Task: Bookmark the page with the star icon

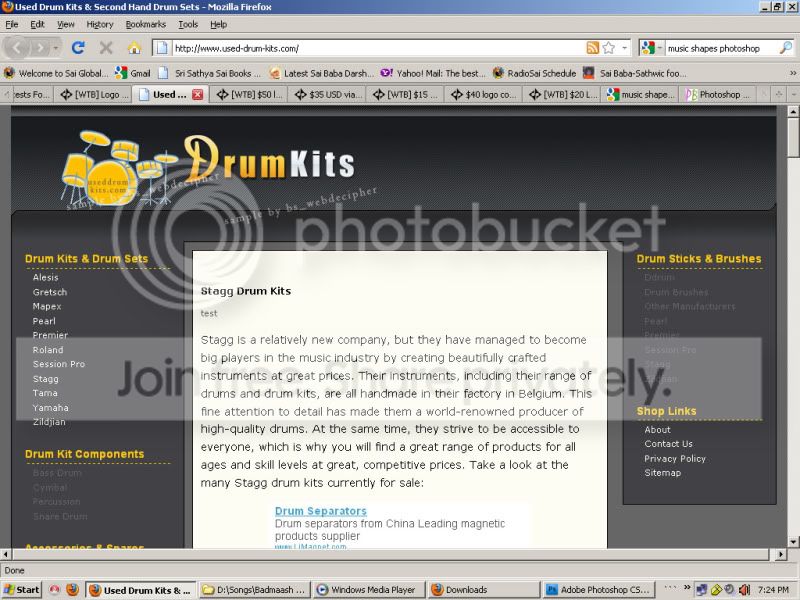Action: pos(609,48)
